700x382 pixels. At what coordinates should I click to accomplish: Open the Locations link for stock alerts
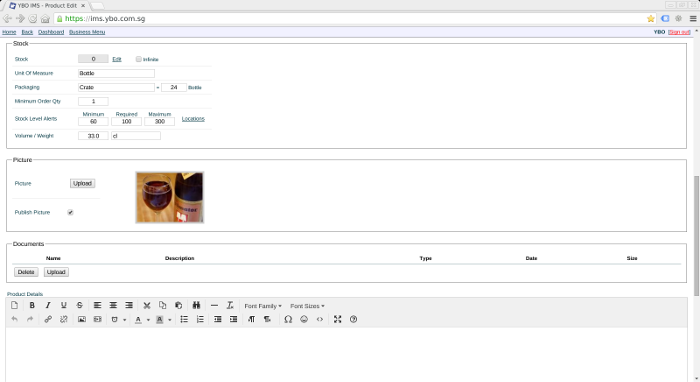193,119
